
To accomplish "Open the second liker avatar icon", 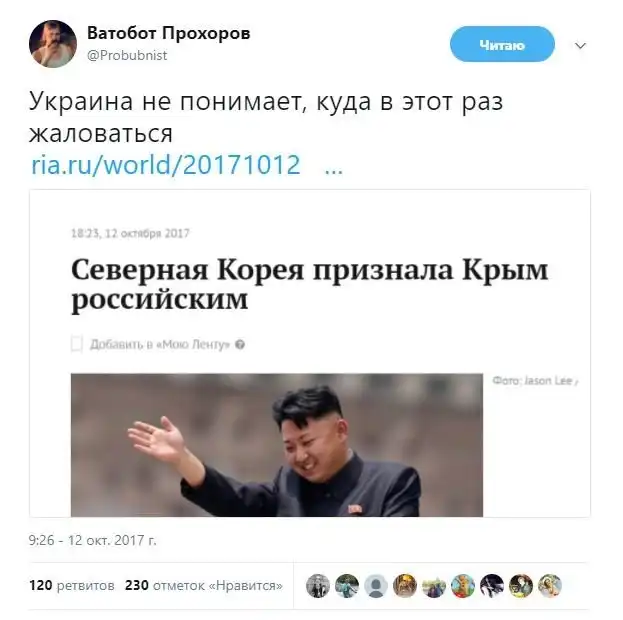I will pos(347,586).
